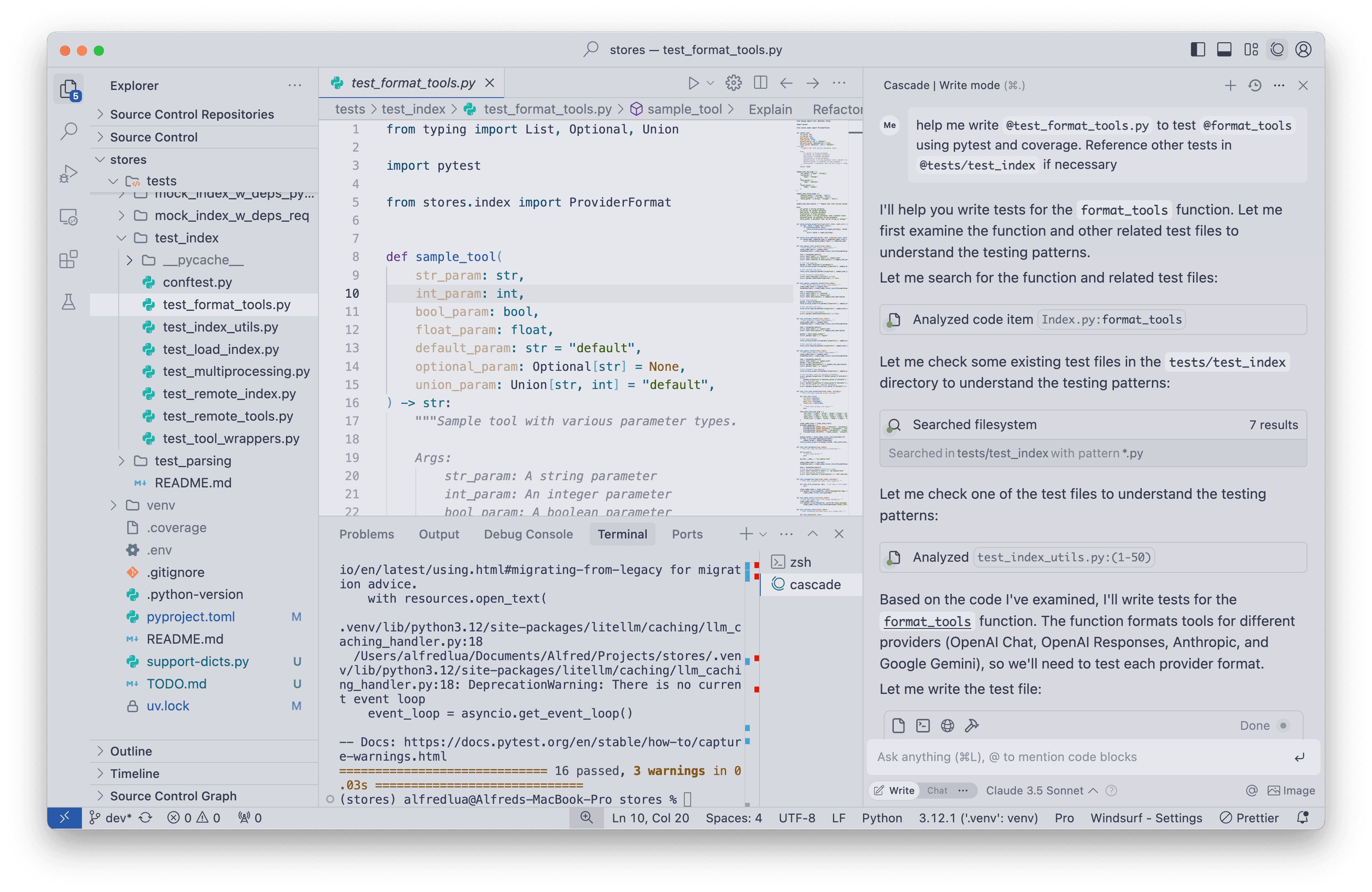This screenshot has height=892, width=1372.
Task: Click the Cascade web globe icon
Action: coord(948,726)
